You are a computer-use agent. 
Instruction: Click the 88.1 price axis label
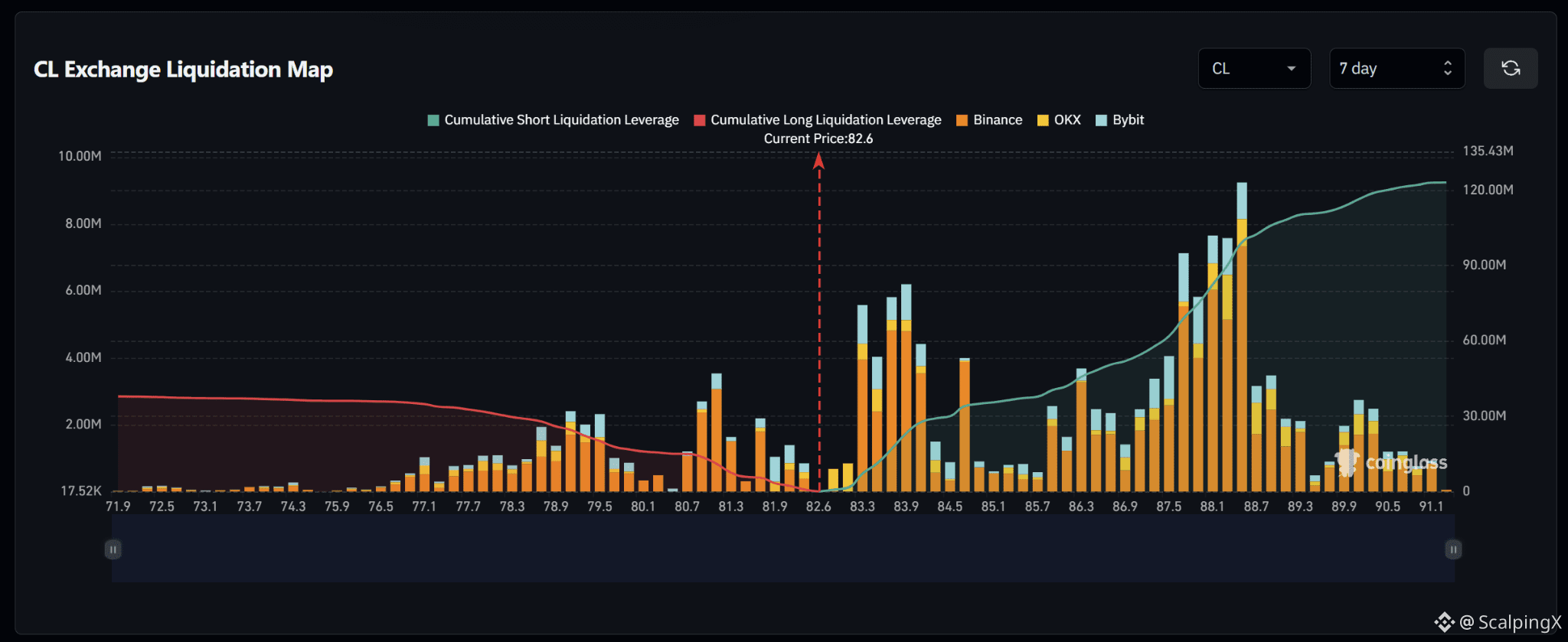pyautogui.click(x=1213, y=507)
